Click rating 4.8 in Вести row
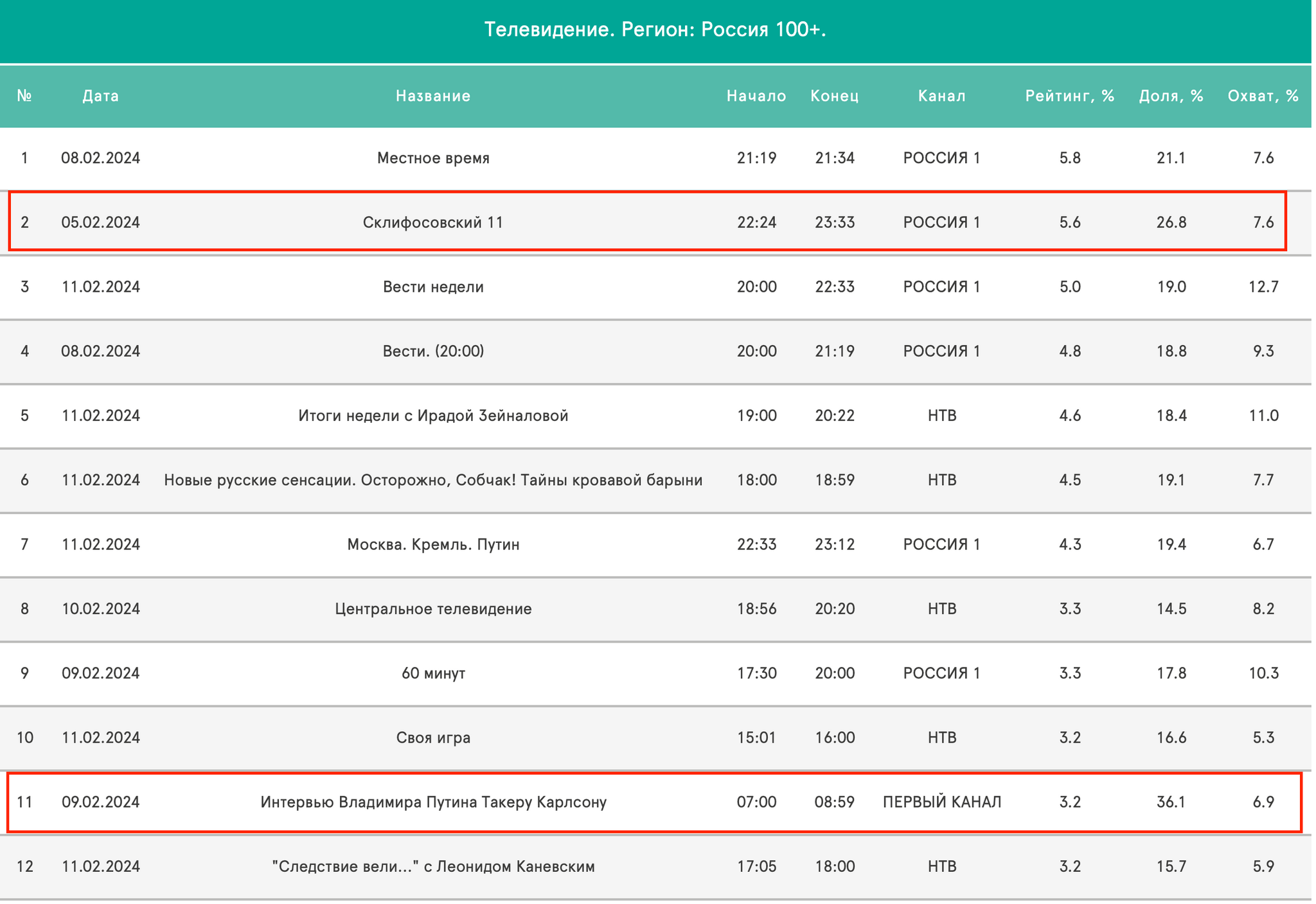The width and height of the screenshot is (1316, 904). [1070, 351]
